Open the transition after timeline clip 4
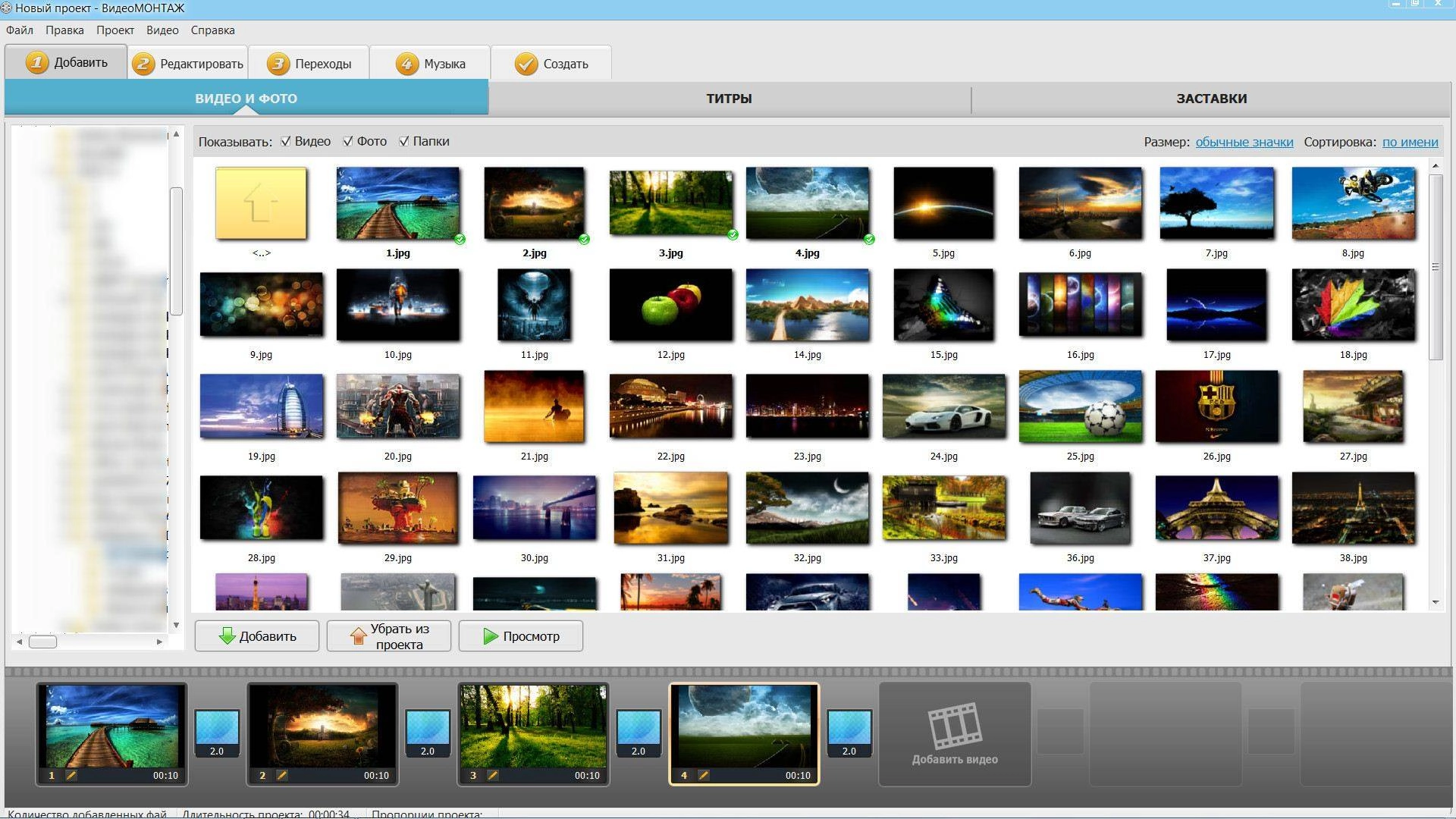Screen dimensions: 1456x819 [849, 733]
